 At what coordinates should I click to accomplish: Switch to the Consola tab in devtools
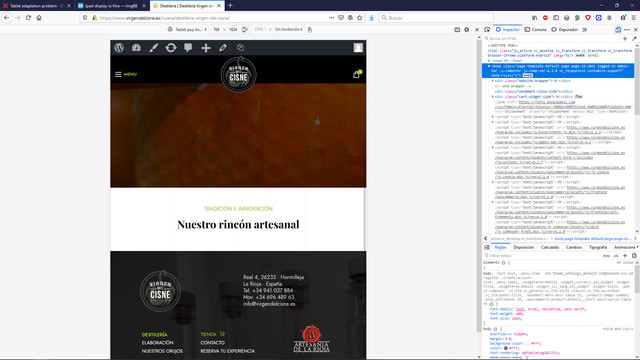[x=536, y=29]
